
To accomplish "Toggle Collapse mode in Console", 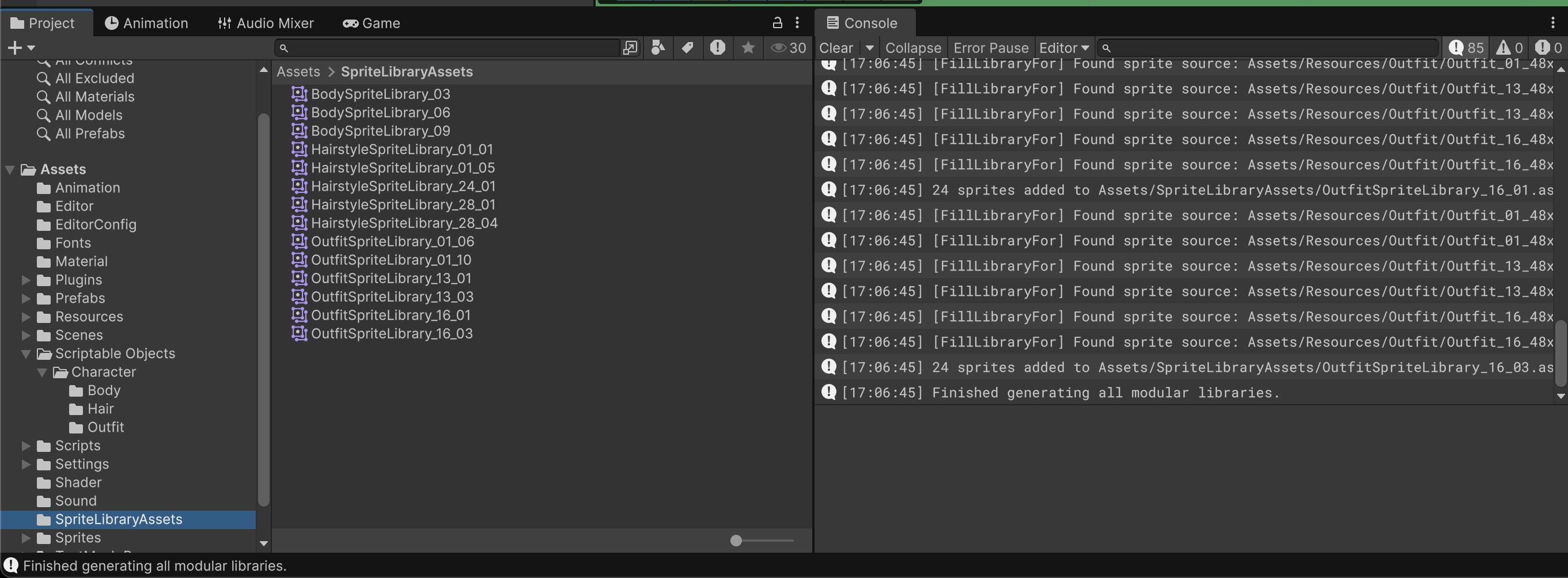I will (x=912, y=47).
